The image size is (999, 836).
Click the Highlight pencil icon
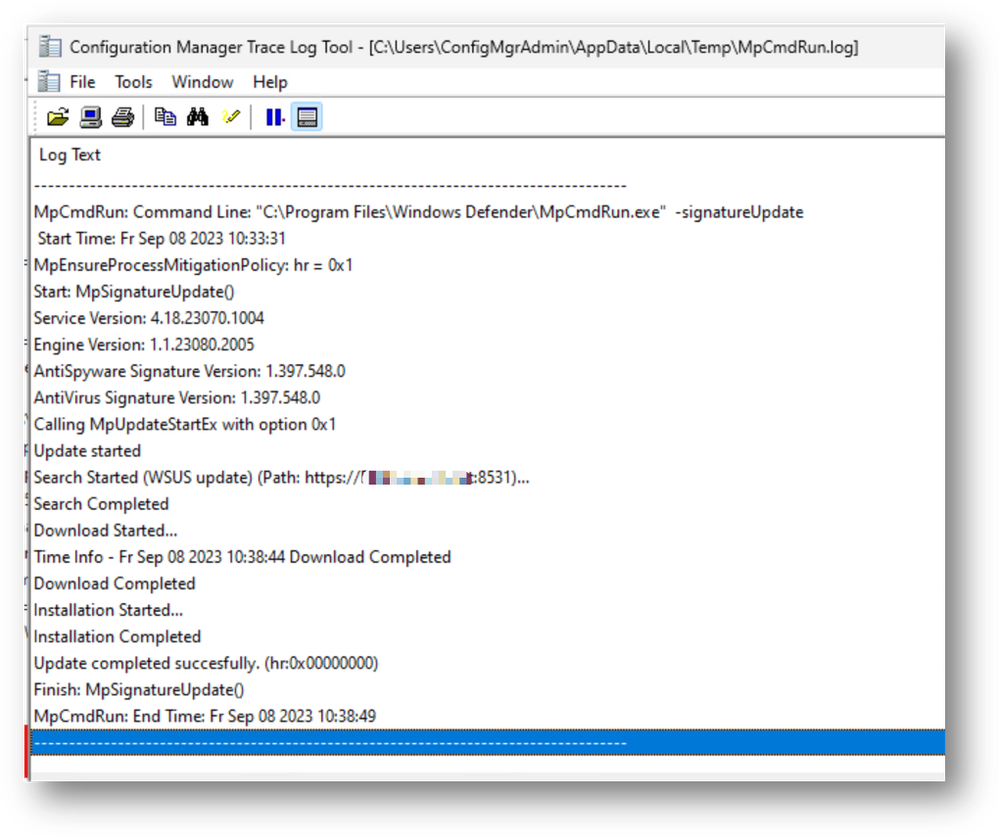(231, 117)
